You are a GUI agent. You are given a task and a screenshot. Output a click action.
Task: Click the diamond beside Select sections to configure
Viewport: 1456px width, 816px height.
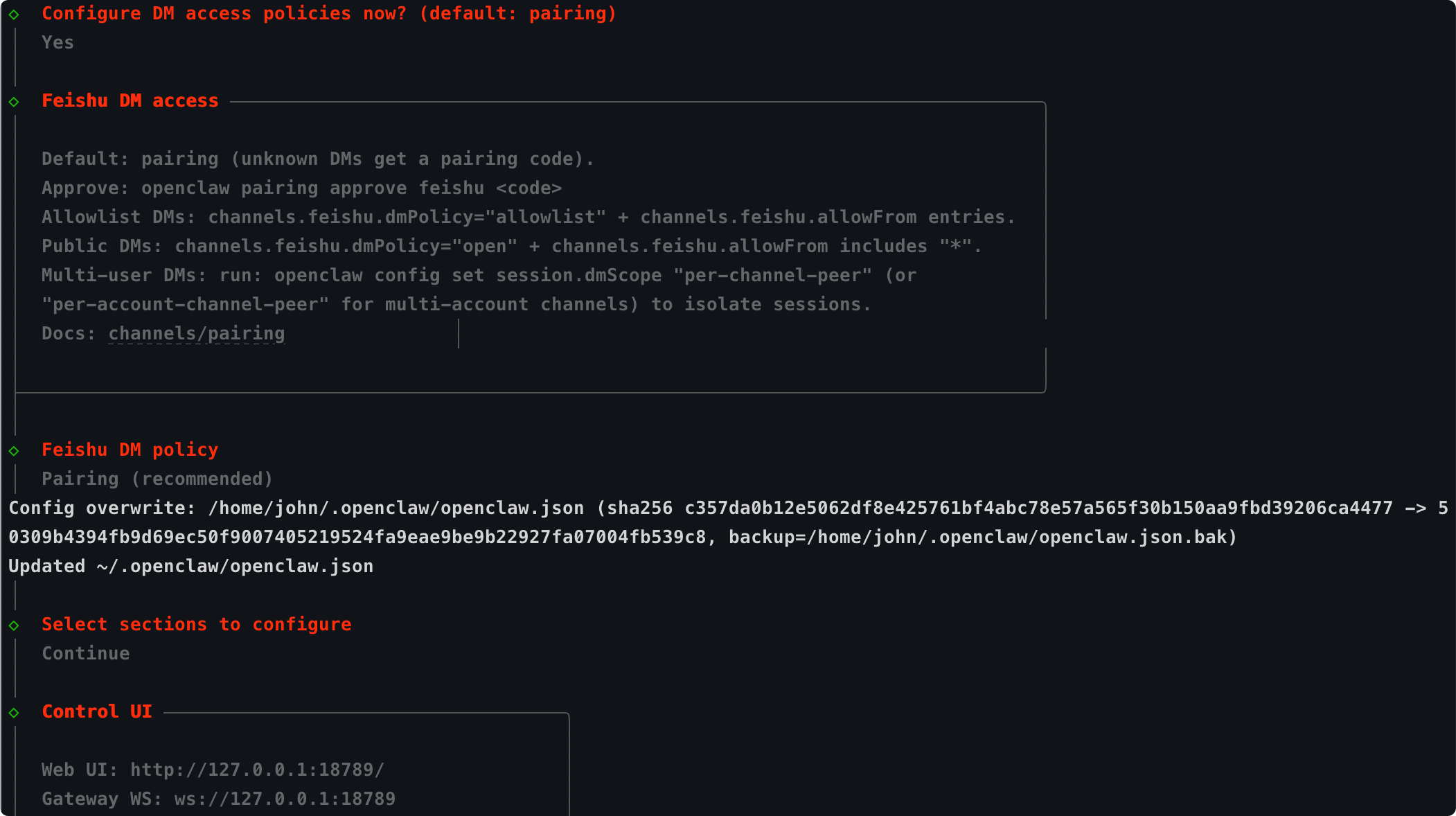point(14,626)
